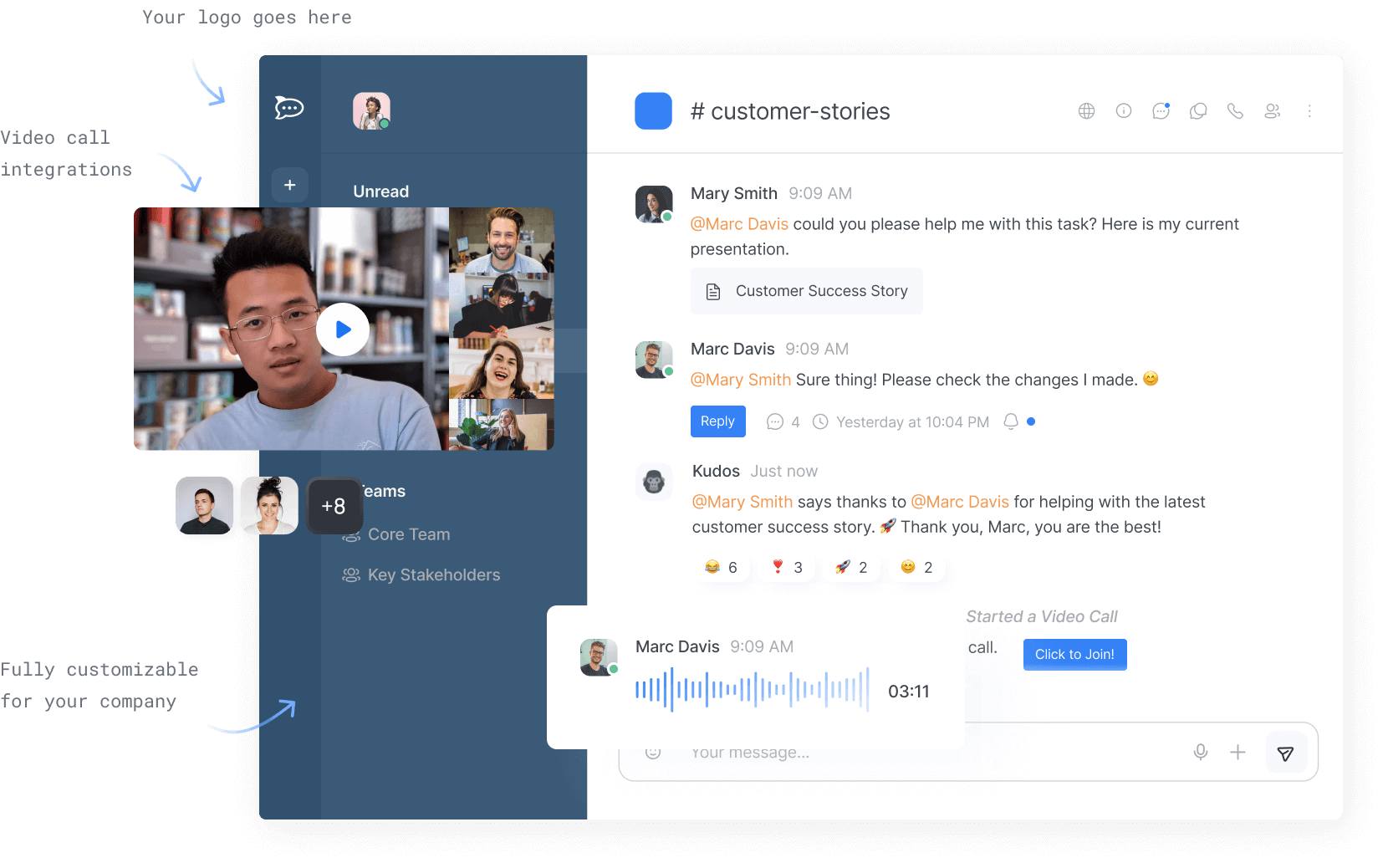This screenshot has height=868, width=1388.
Task: Click the Kudos bot avatar
Action: pos(654,482)
